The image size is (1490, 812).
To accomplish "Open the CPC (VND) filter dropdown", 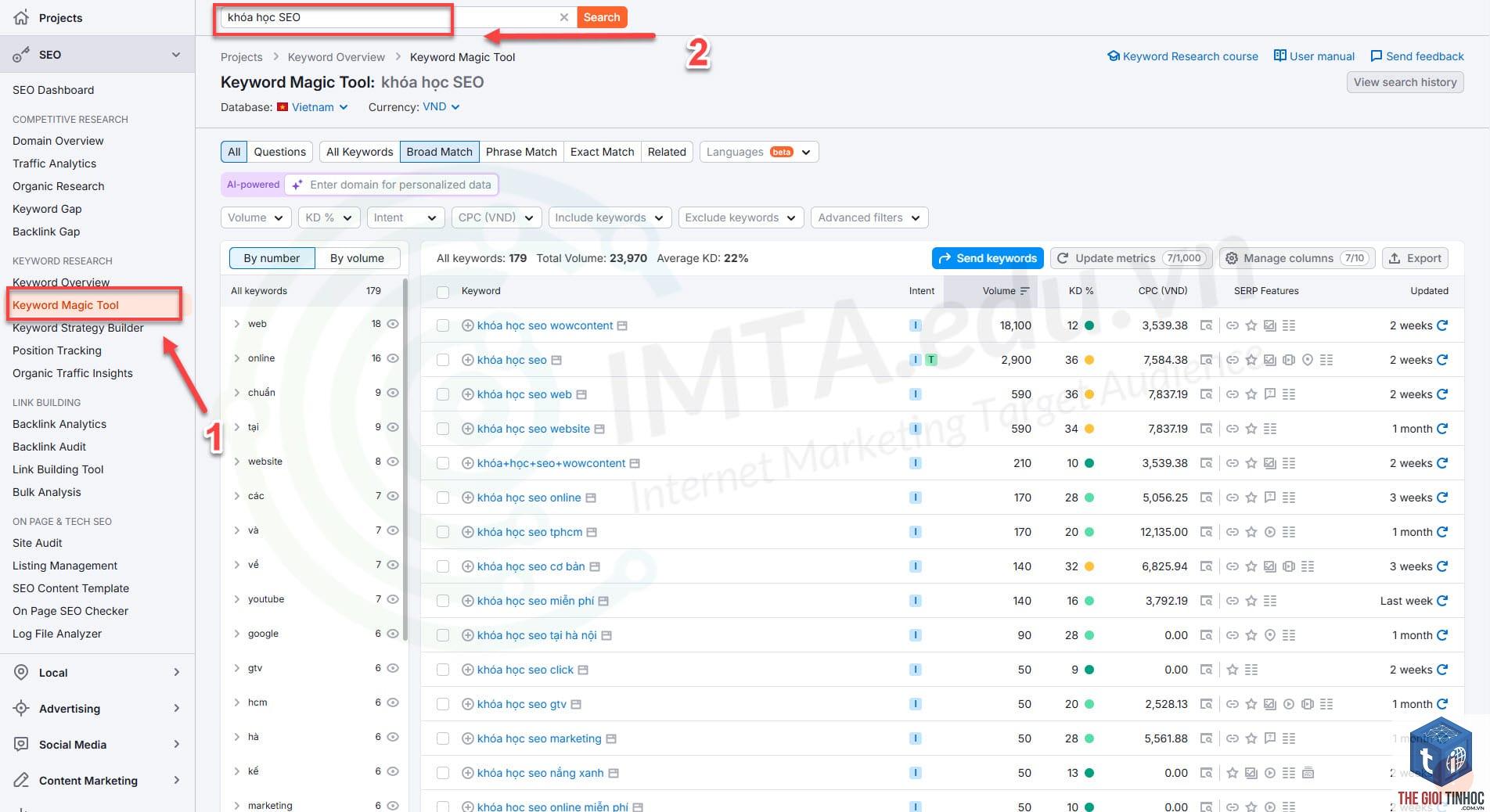I will coord(496,217).
